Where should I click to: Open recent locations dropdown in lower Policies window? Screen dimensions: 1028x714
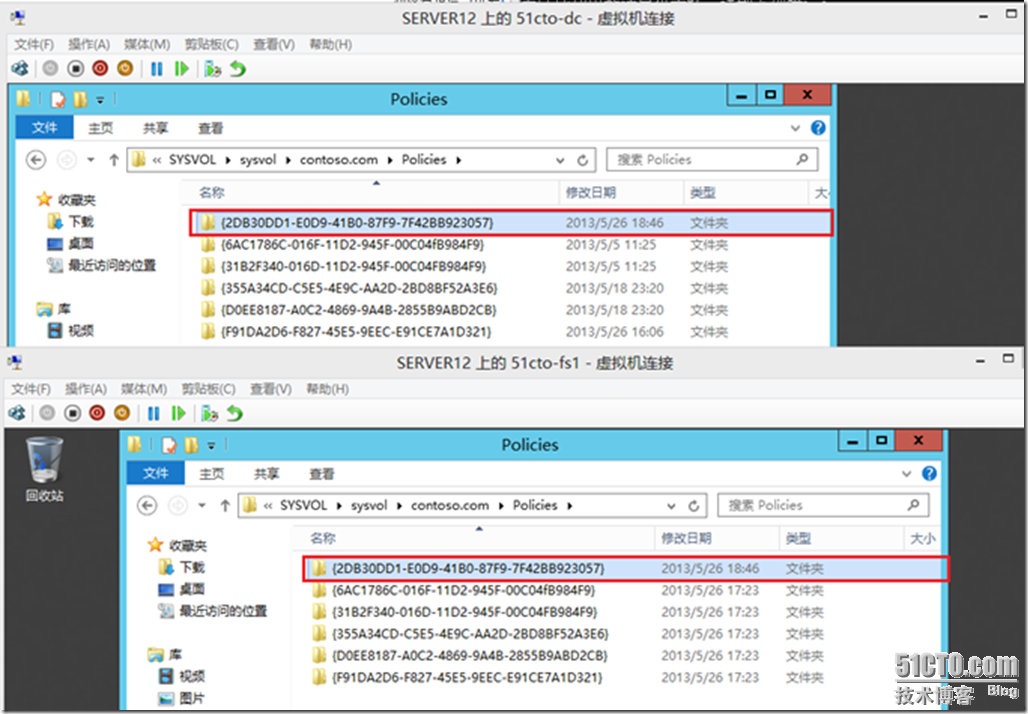(202, 505)
